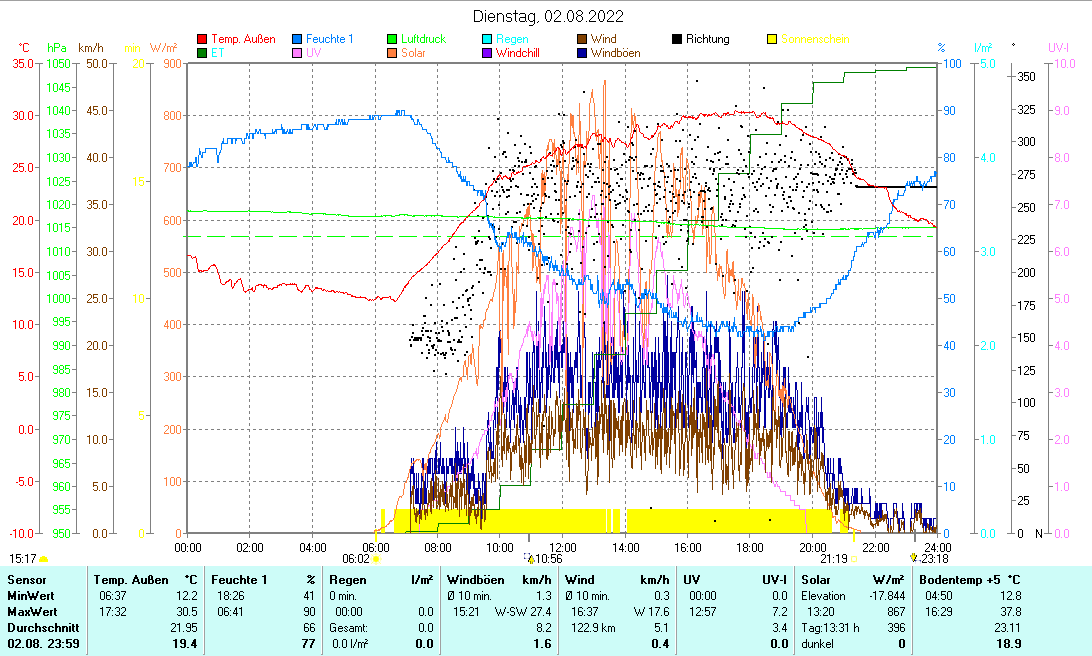This screenshot has height=656, width=1092.
Task: Click the chart title 'Dienstag, 02.08.2022'
Action: click(548, 16)
